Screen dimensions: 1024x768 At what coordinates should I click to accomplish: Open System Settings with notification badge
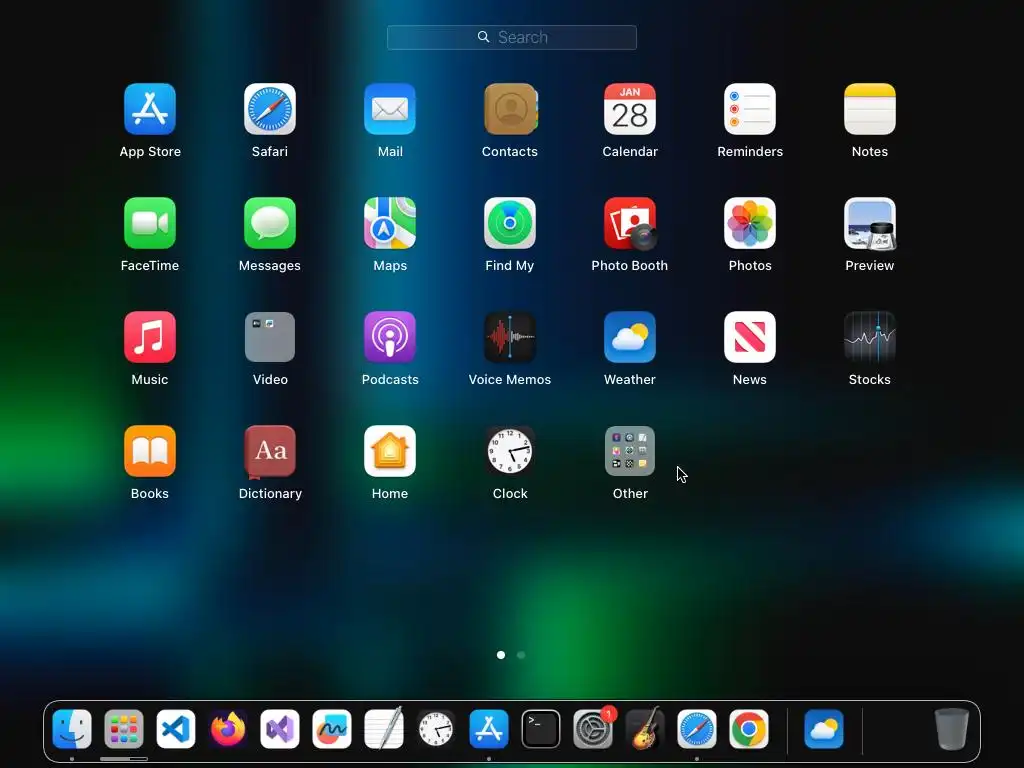click(593, 729)
